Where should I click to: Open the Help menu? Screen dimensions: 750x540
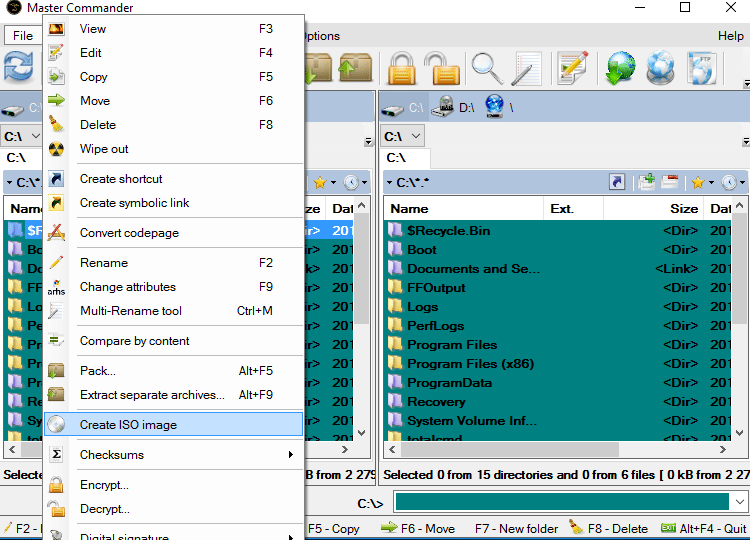pos(730,35)
